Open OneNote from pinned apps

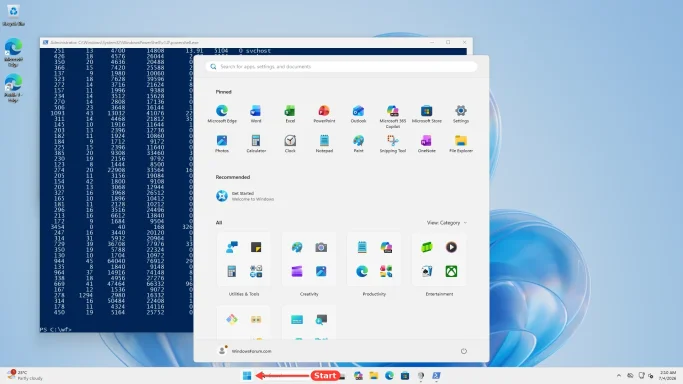pos(426,143)
